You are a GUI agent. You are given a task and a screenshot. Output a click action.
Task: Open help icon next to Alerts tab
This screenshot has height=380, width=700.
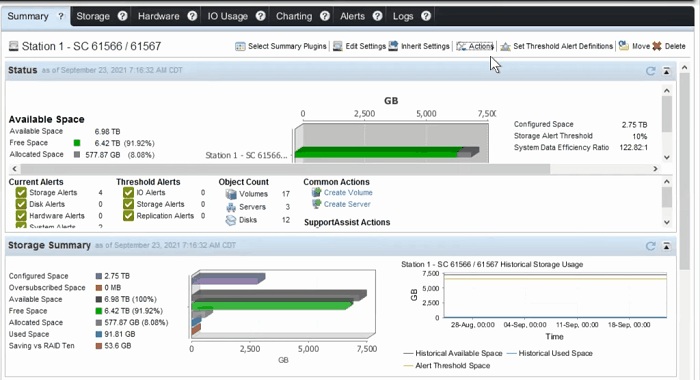[378, 16]
